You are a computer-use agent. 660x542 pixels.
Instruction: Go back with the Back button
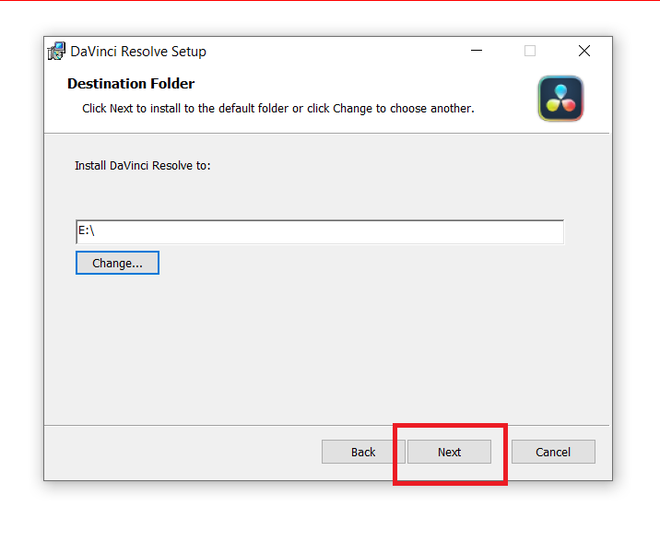[x=363, y=452]
